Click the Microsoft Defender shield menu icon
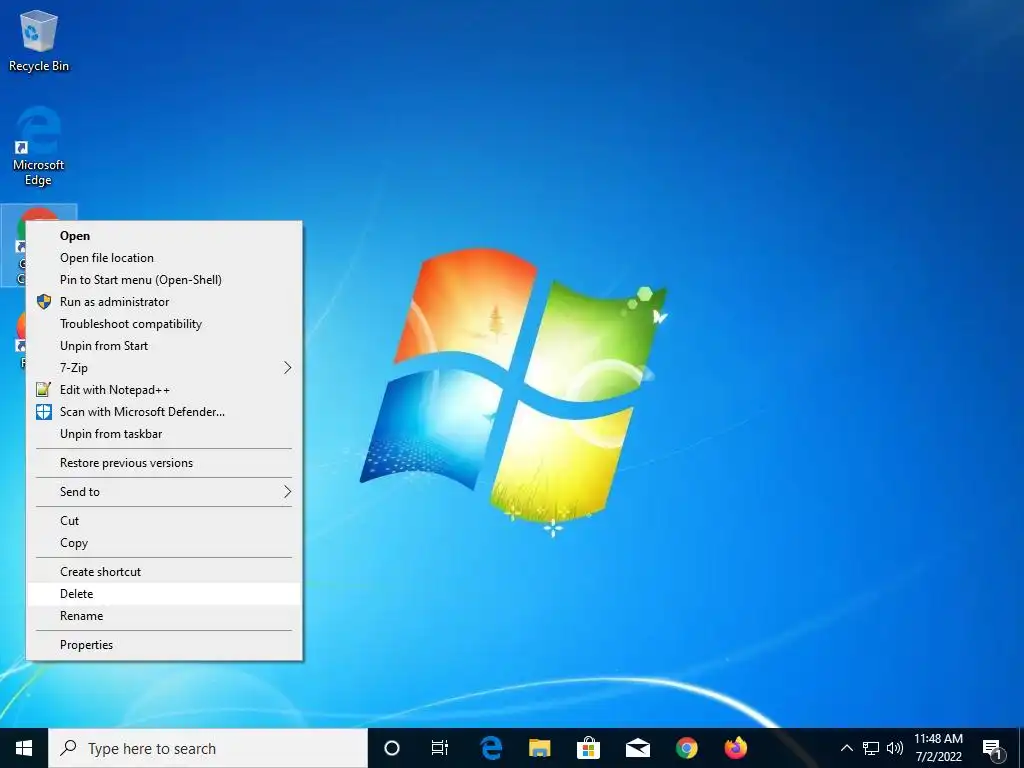The width and height of the screenshot is (1024, 768). coord(44,412)
